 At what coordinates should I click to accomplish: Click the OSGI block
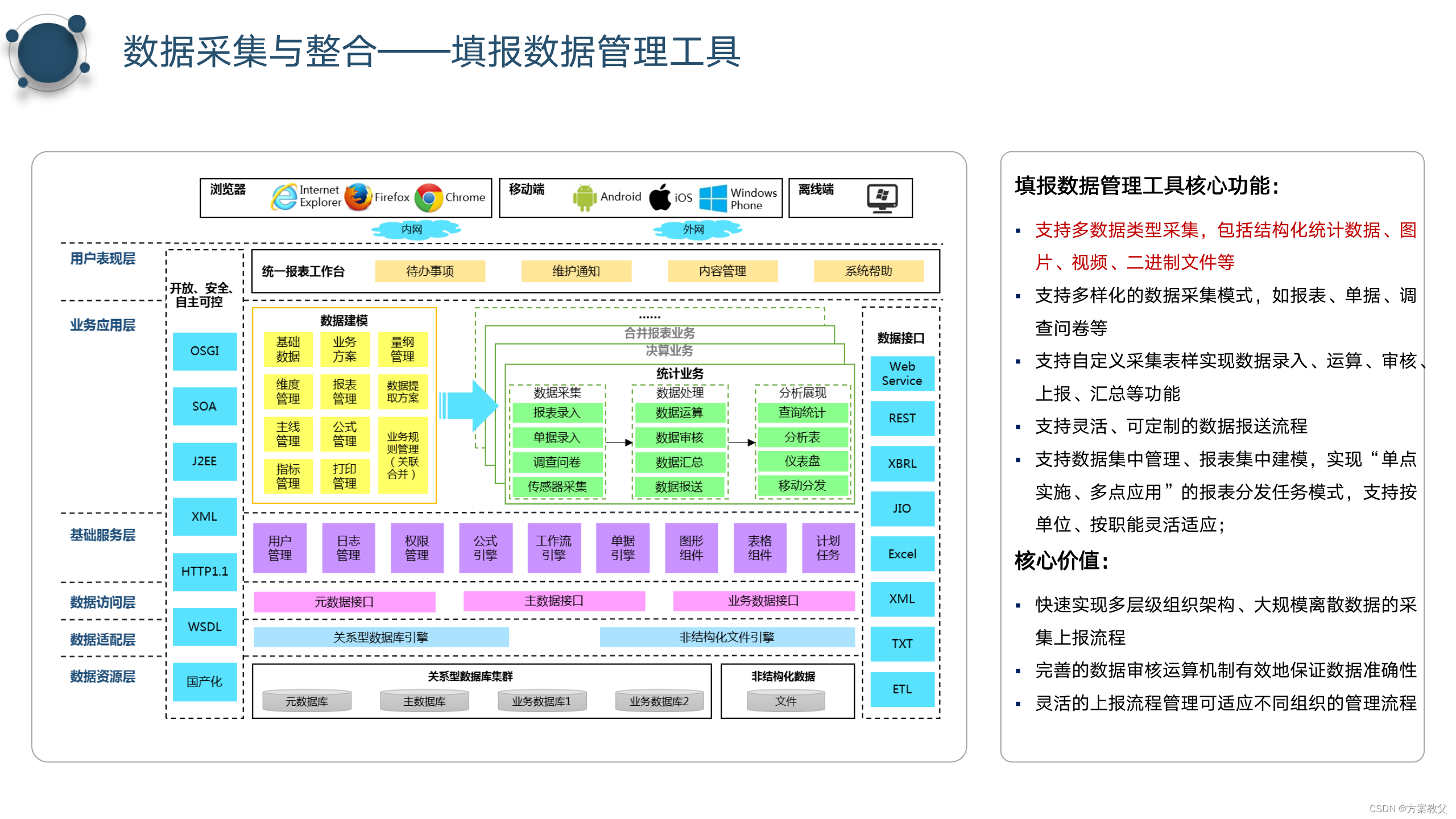click(205, 351)
